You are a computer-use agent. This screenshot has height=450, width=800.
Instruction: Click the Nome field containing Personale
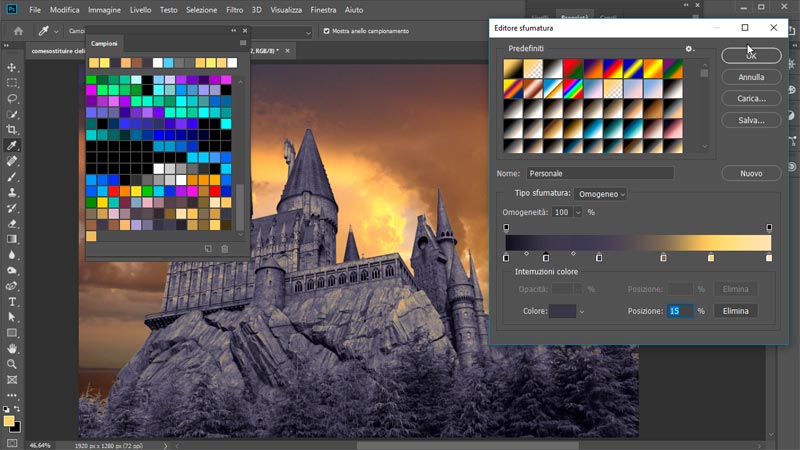[x=600, y=173]
